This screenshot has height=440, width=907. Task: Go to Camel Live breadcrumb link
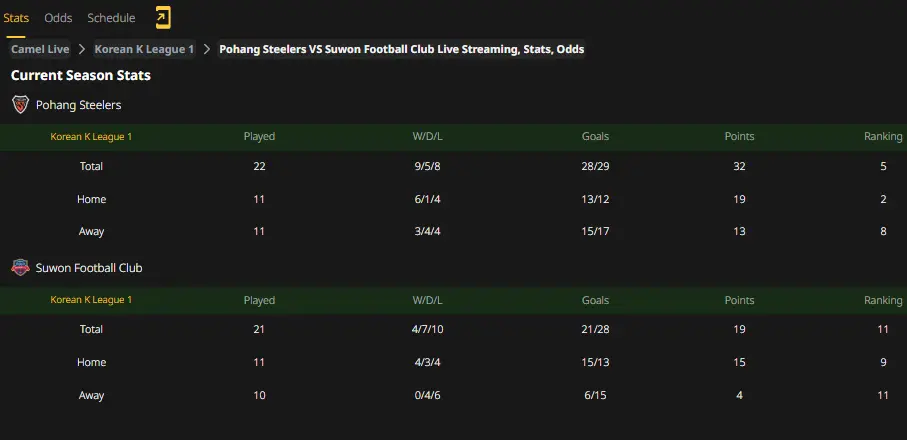pyautogui.click(x=40, y=49)
